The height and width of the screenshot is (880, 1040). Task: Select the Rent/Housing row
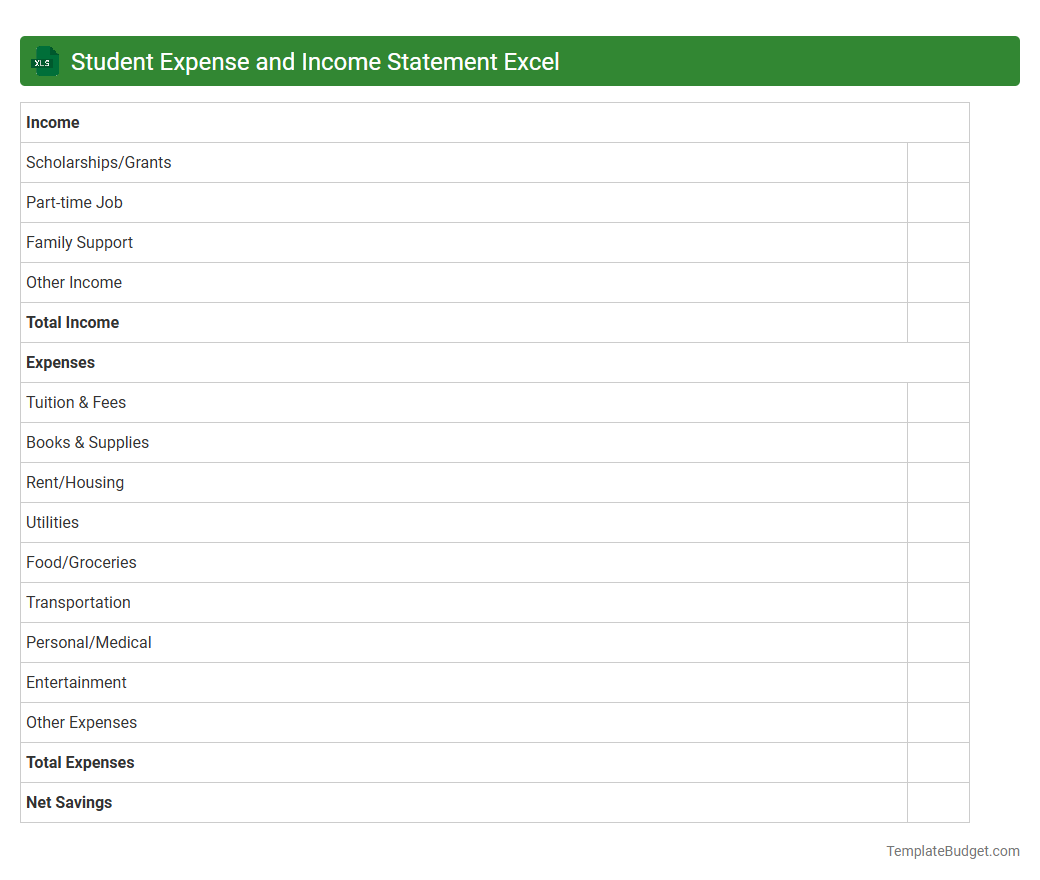tap(75, 482)
